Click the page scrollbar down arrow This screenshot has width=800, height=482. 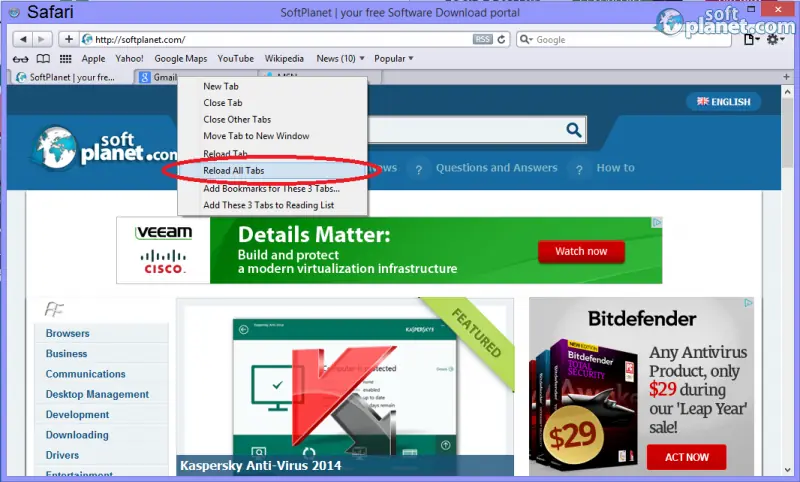pyautogui.click(x=787, y=470)
